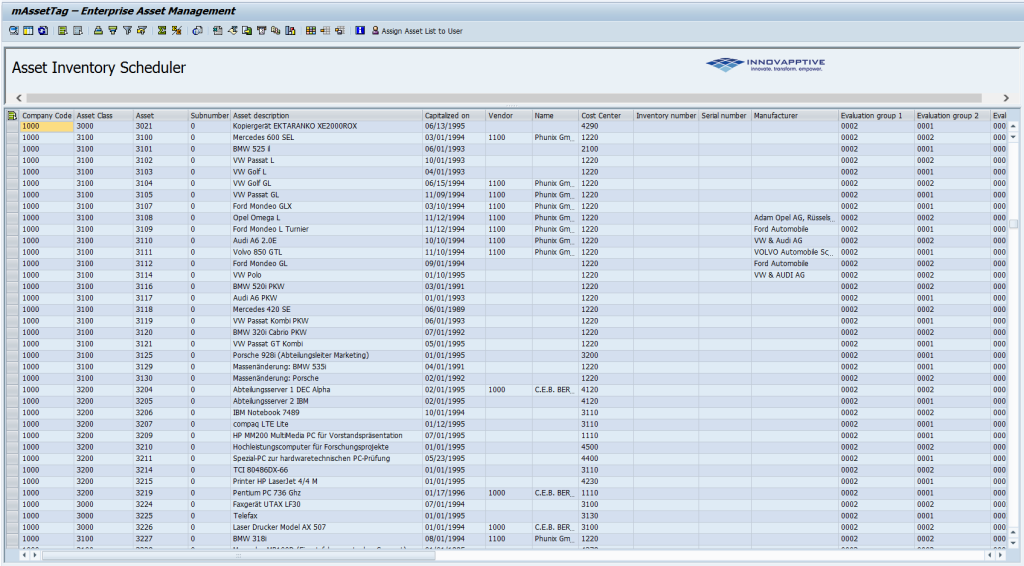
Task: Open the Details magnifier icon in toolbar
Action: pos(13,31)
